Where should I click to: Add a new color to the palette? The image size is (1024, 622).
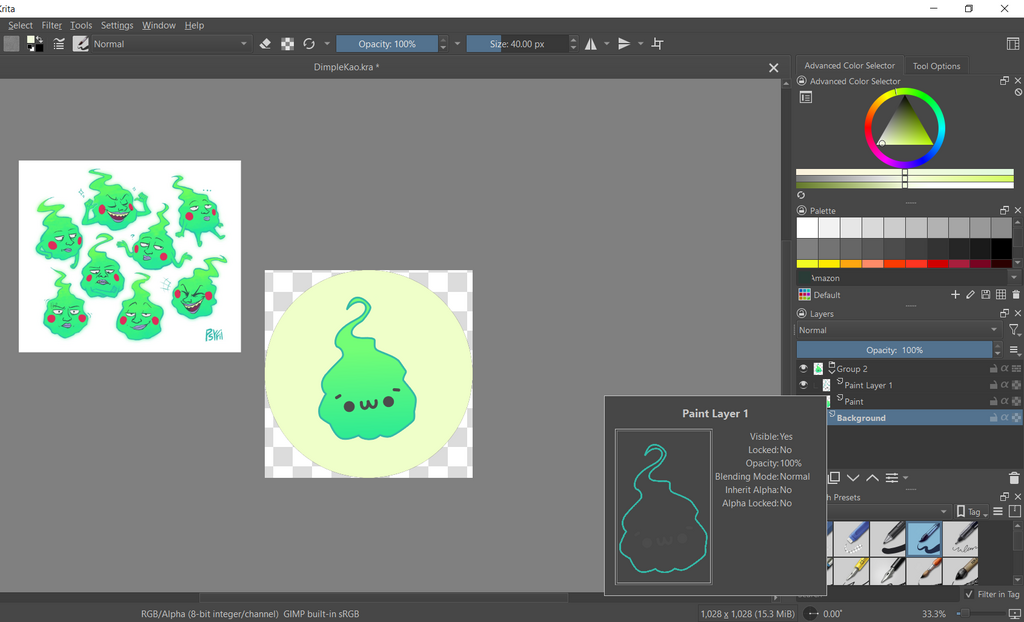click(955, 295)
